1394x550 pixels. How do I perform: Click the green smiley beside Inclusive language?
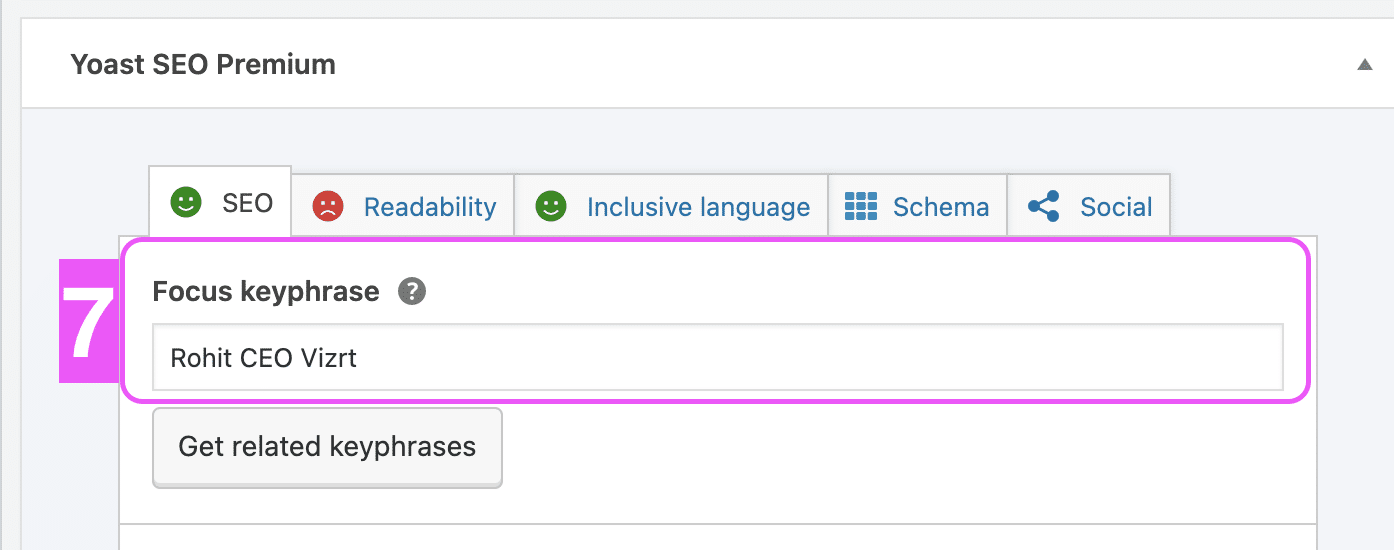[550, 207]
